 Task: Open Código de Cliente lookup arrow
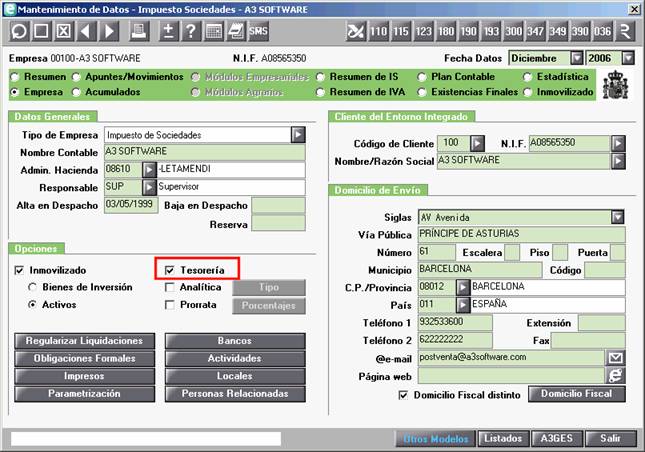click(x=477, y=144)
